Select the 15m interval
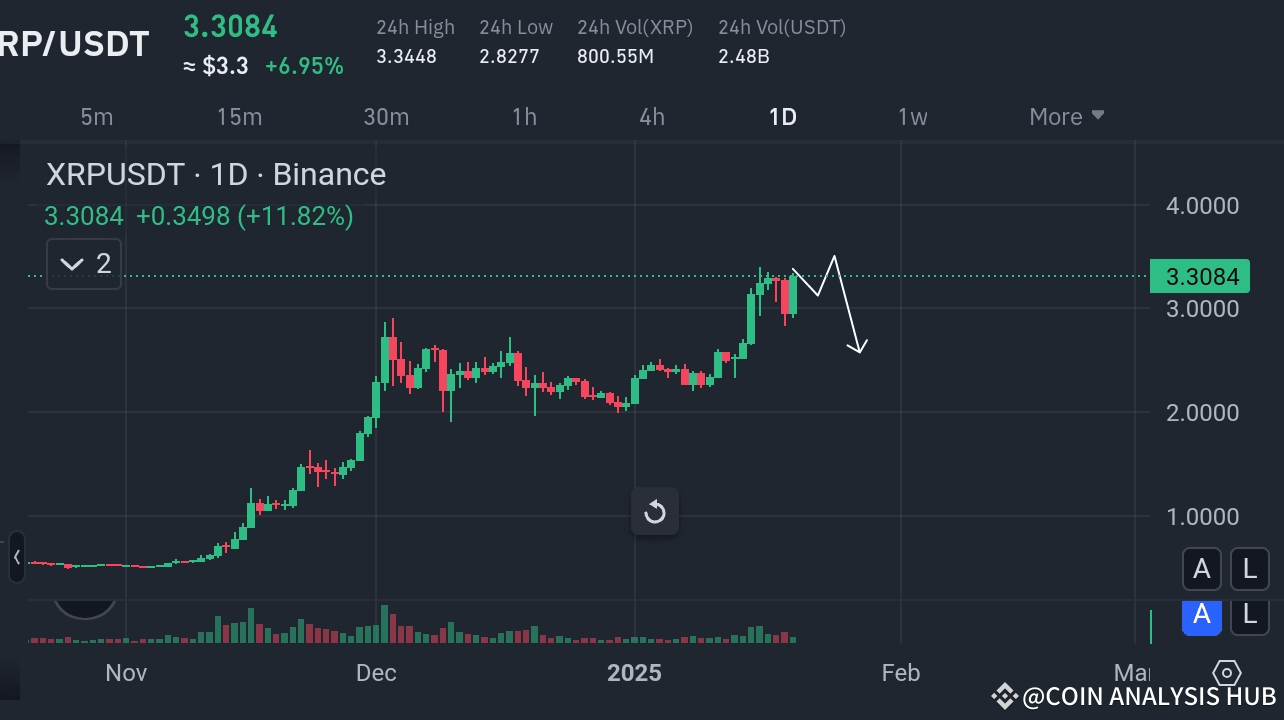Screen dimensions: 1284x720 (x=239, y=116)
